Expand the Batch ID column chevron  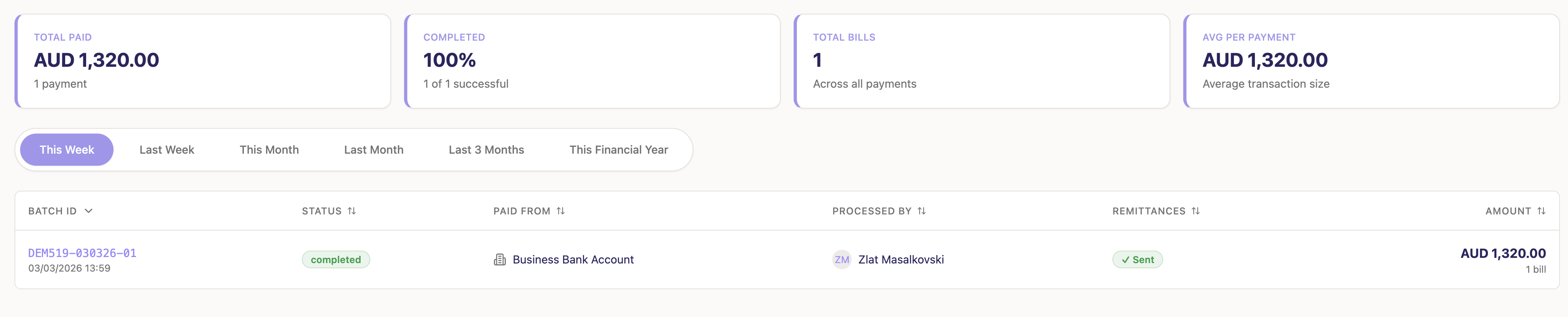tap(89, 211)
